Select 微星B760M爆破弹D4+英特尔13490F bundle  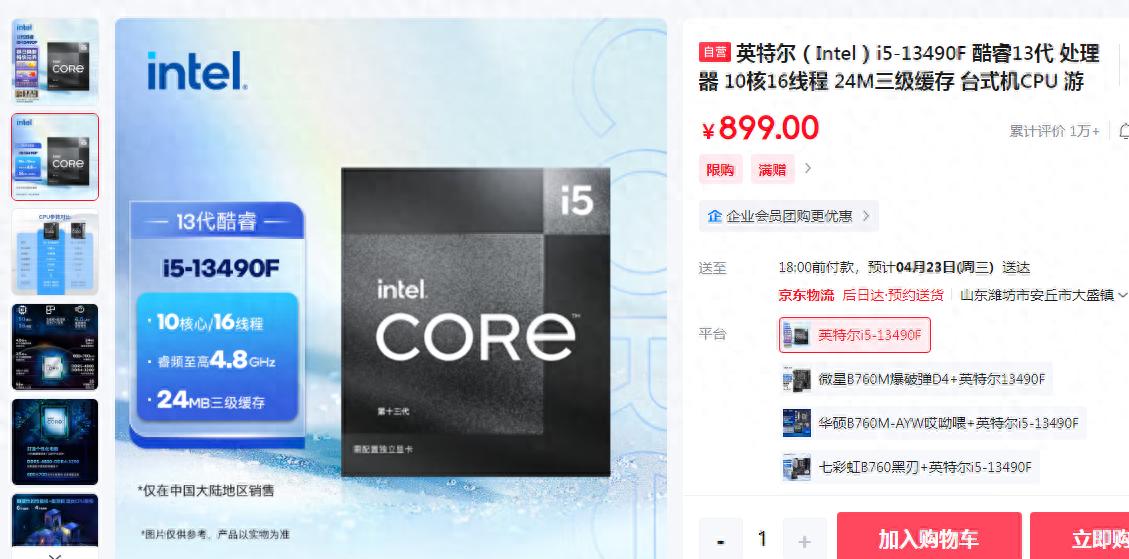click(916, 379)
